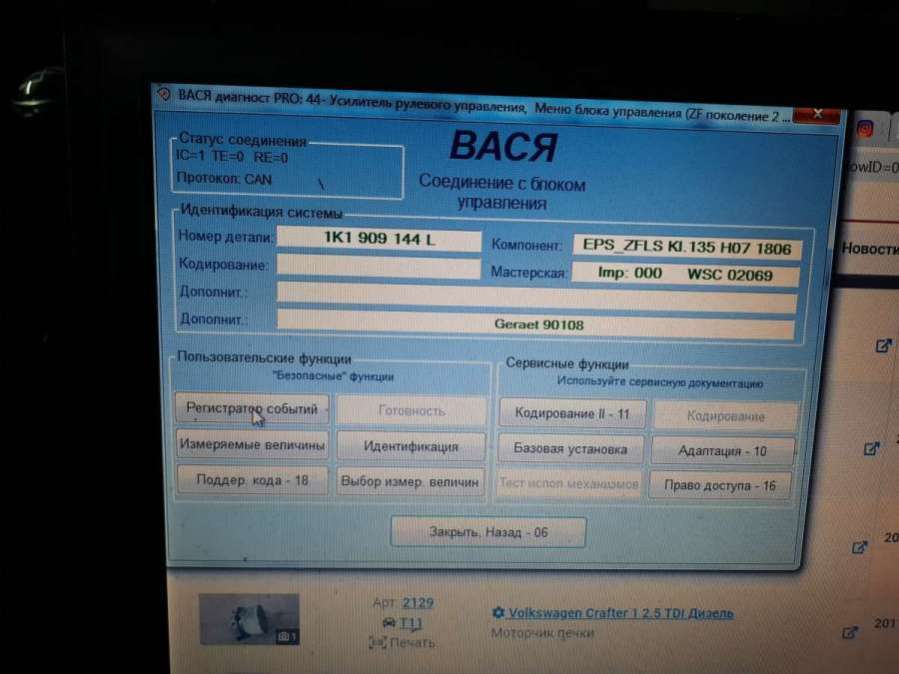The width and height of the screenshot is (899, 674).
Task: Click the external link icon beside Crafter row
Action: 850,632
